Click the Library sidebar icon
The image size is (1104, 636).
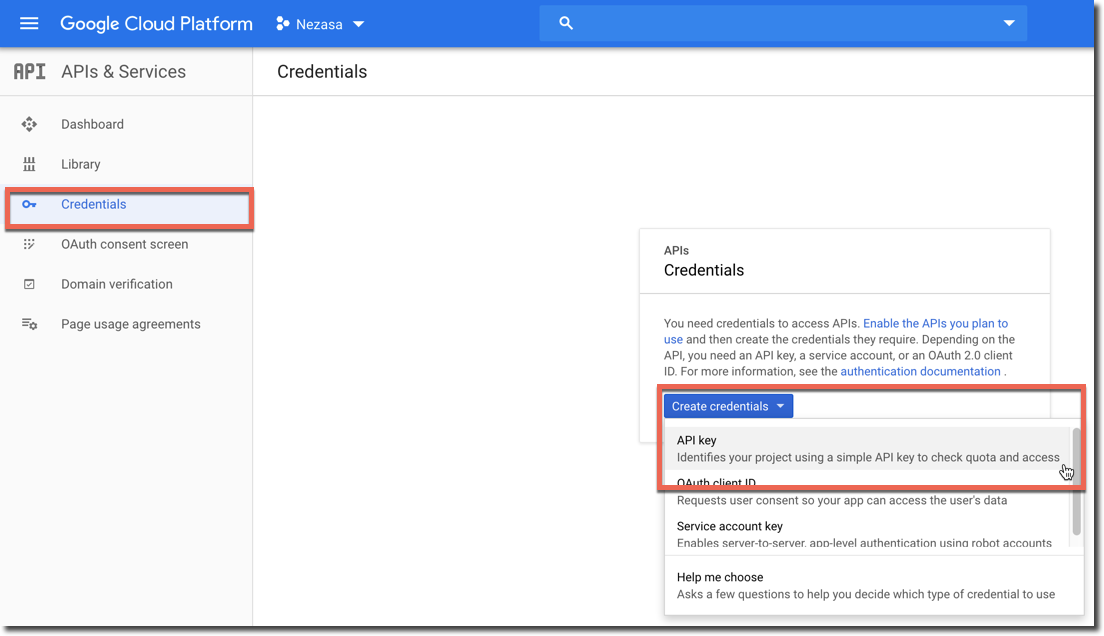pyautogui.click(x=29, y=164)
